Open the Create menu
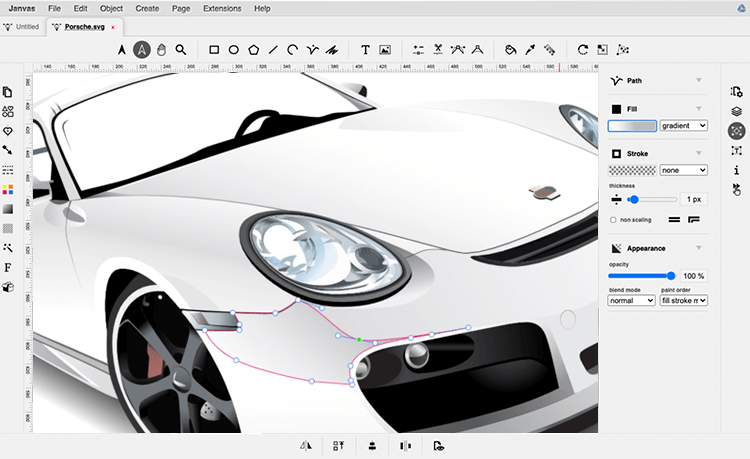The image size is (750, 459). coord(147,9)
